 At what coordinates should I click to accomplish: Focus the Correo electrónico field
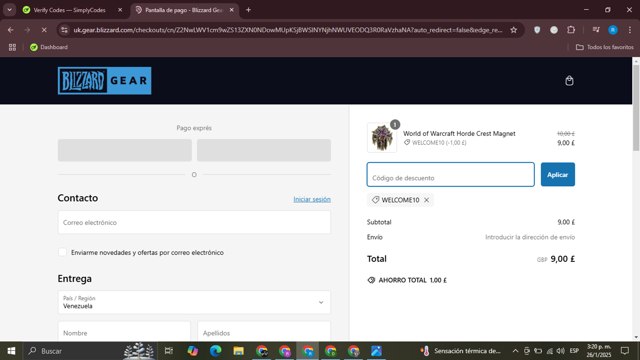coord(194,222)
